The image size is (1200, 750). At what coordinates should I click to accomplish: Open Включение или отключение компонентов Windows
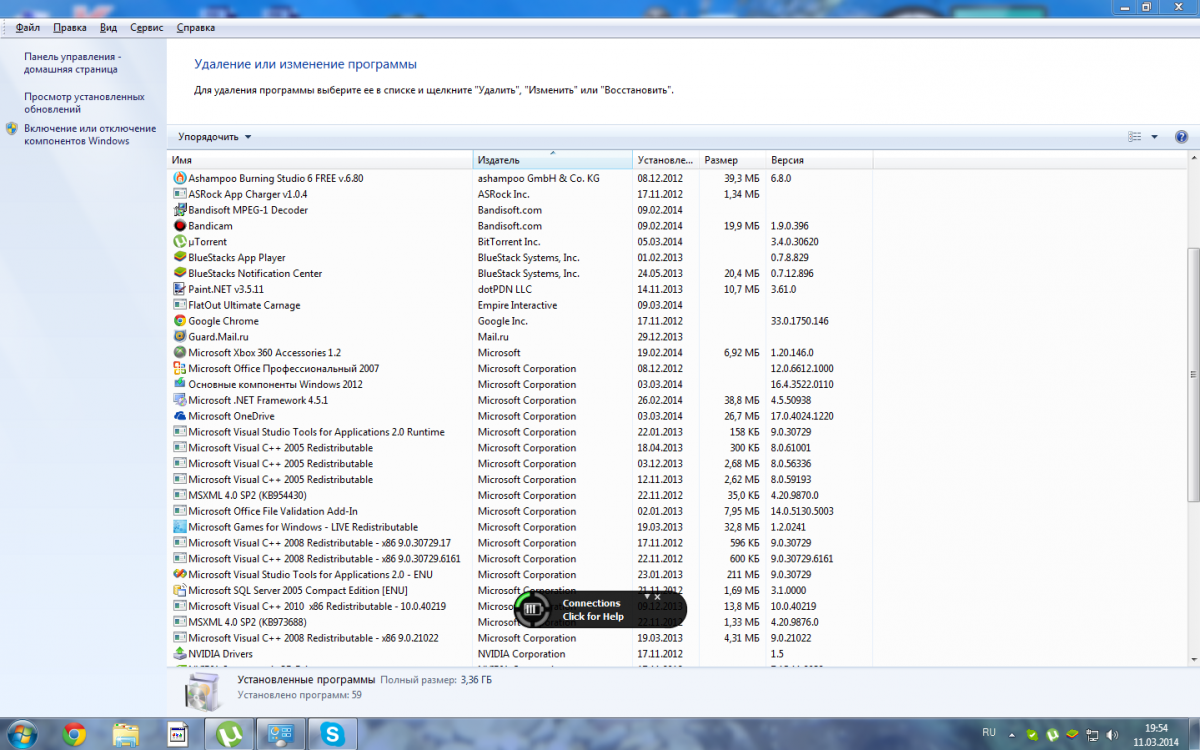(x=90, y=135)
